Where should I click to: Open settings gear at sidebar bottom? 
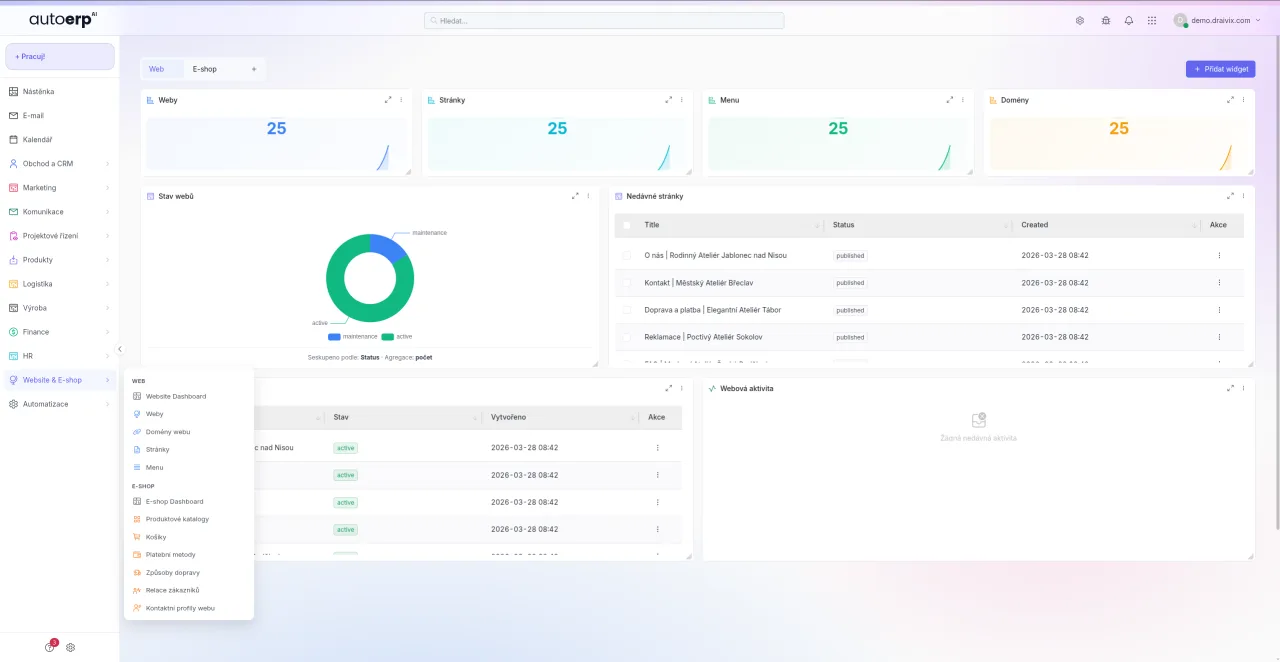(x=71, y=647)
